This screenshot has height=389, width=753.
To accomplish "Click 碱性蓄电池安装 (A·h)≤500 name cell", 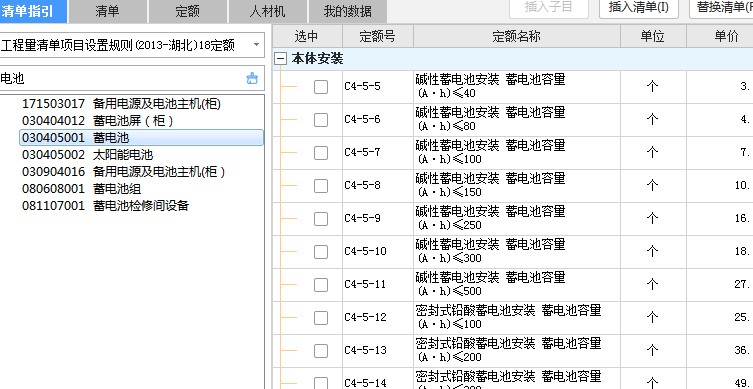I will pos(517,285).
